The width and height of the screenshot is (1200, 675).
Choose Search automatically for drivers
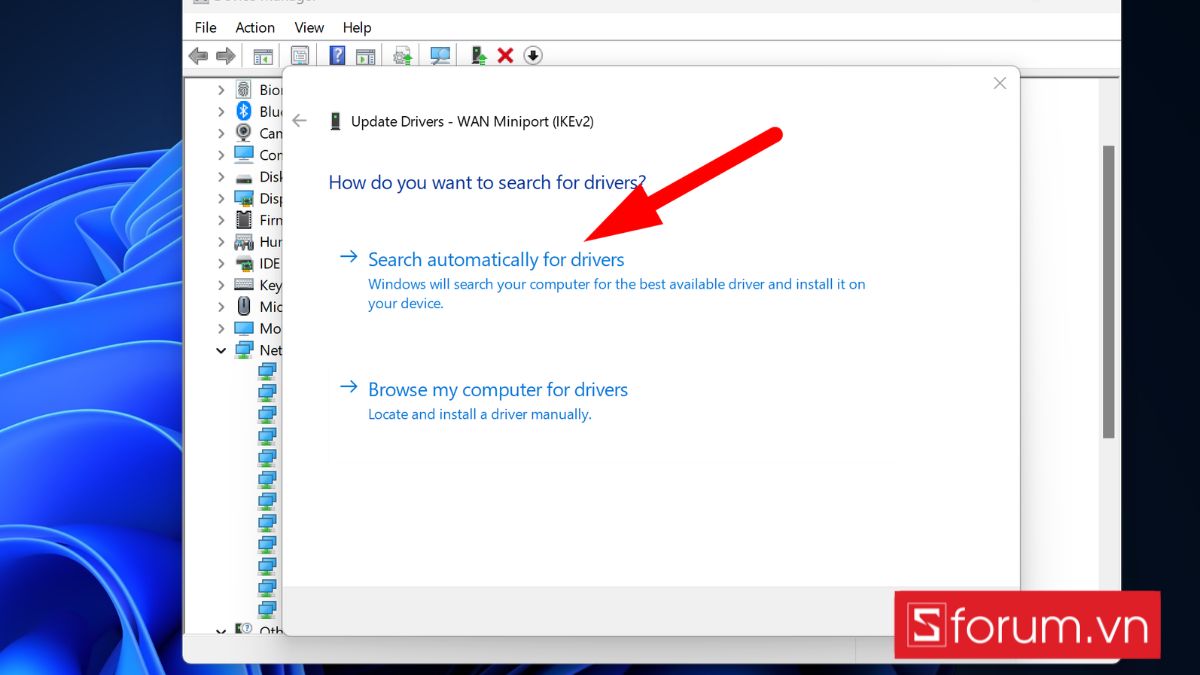coord(496,260)
